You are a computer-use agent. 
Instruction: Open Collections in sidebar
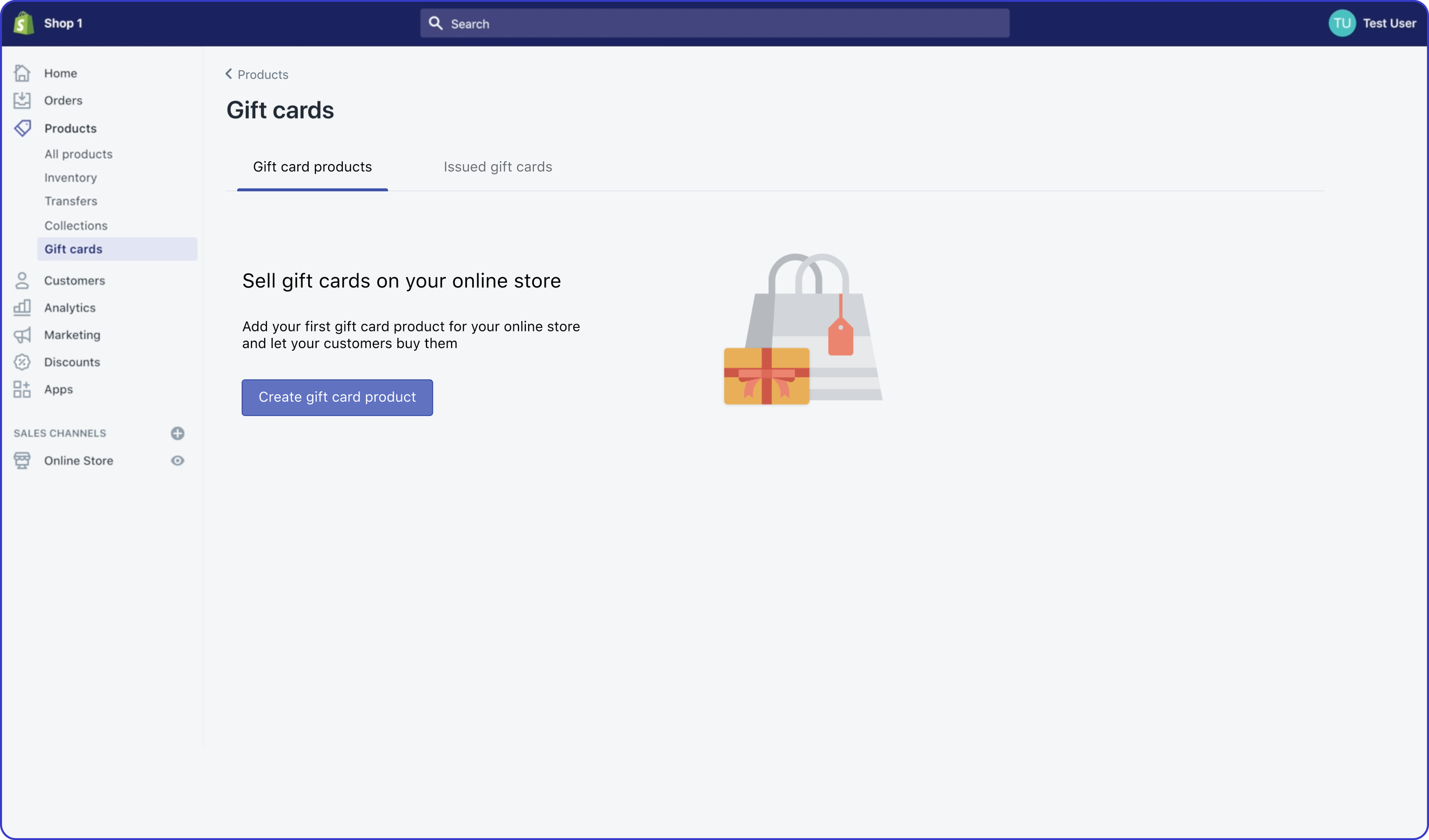76,226
